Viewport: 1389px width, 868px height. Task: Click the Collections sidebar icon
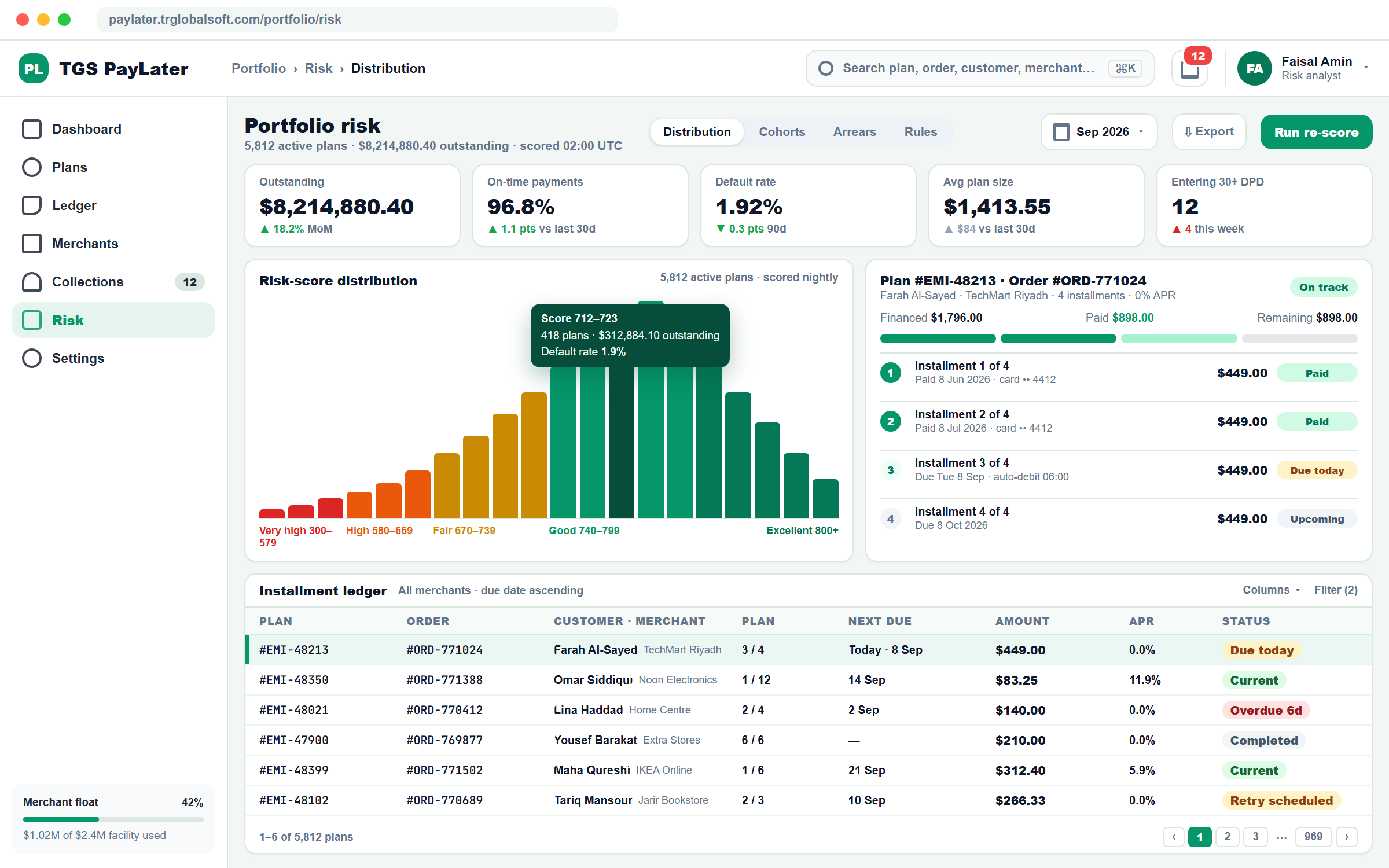tap(32, 282)
